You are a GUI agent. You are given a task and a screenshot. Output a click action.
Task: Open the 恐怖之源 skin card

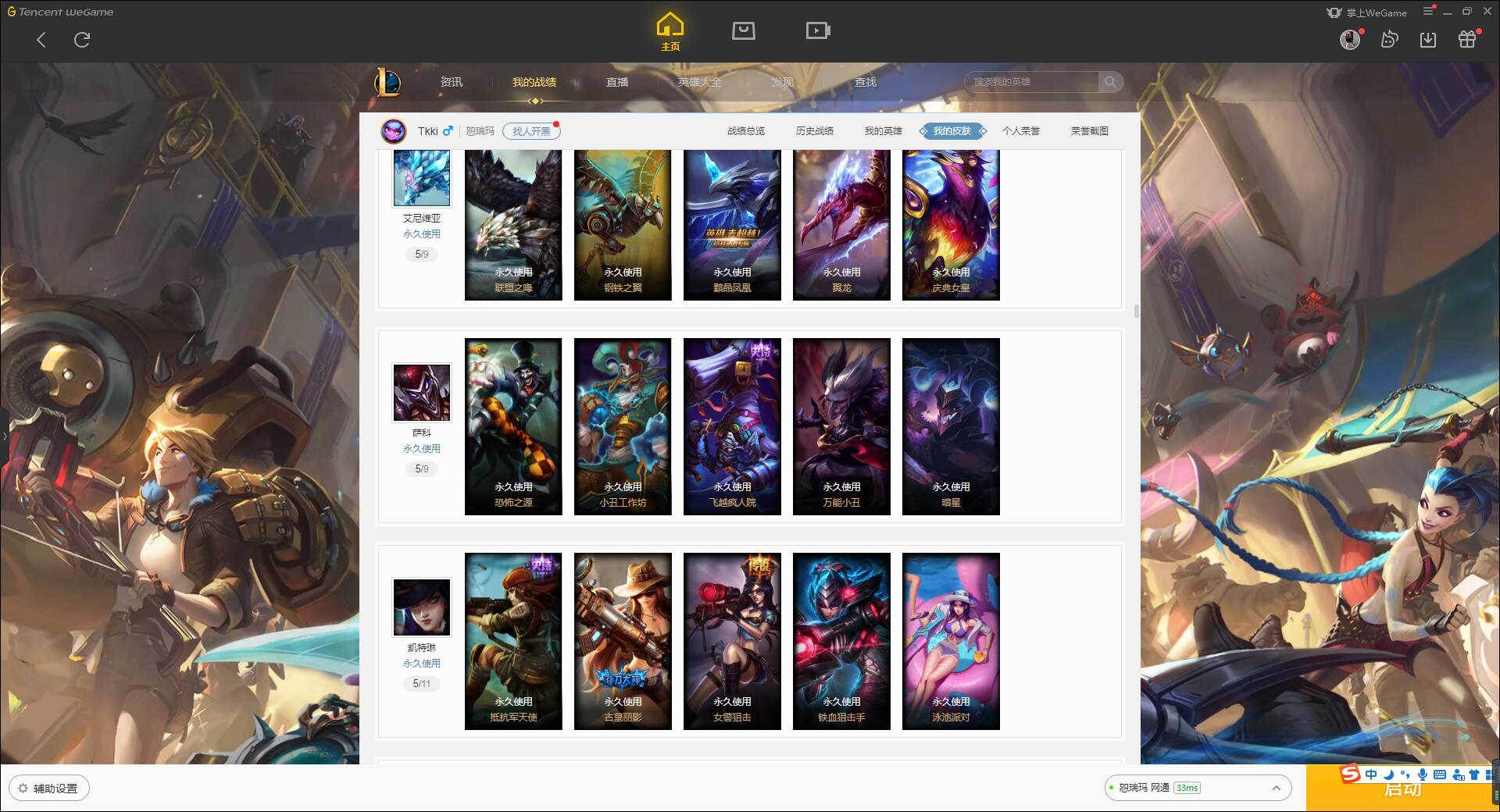coord(513,426)
